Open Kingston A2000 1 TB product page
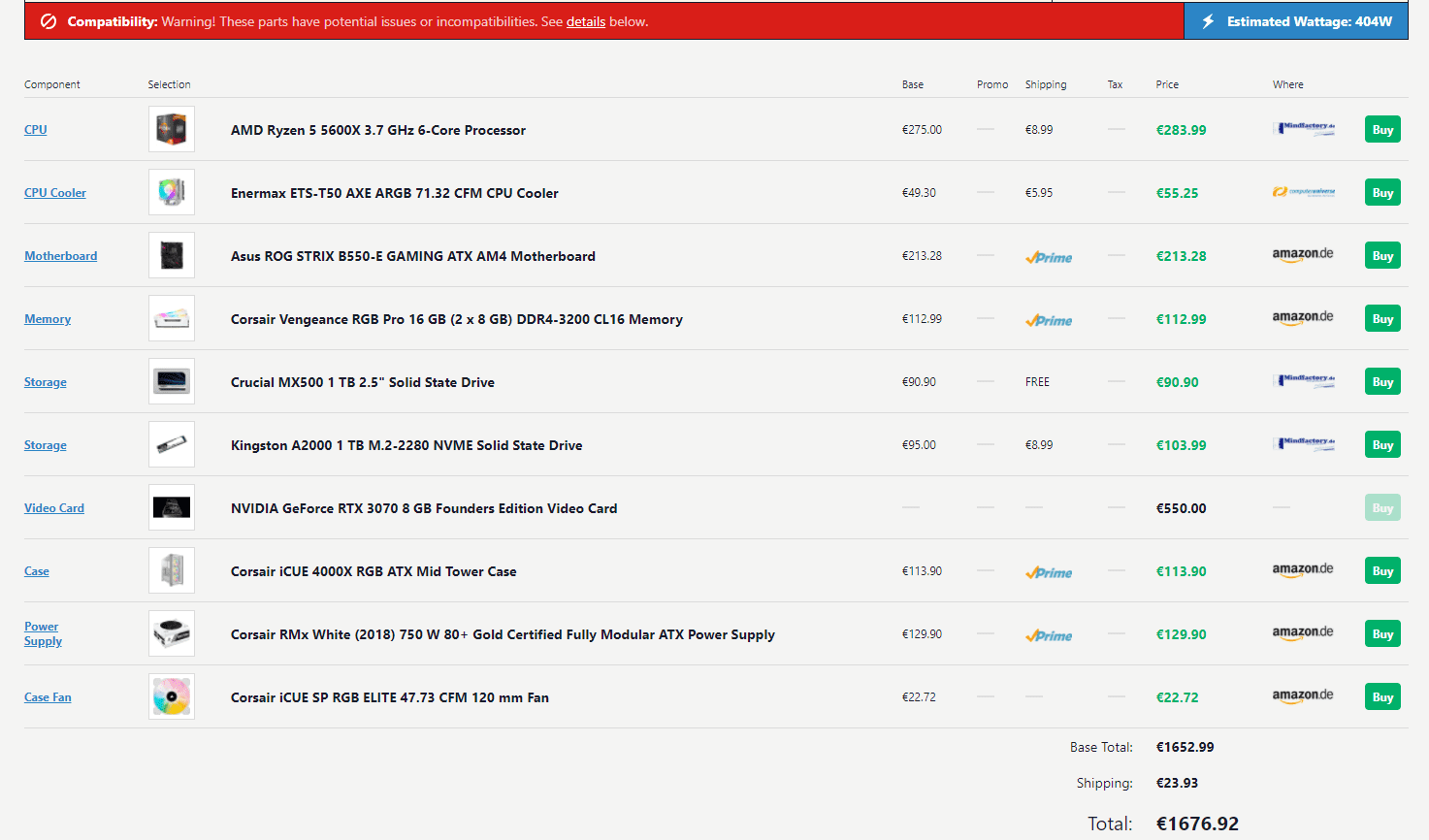 coord(406,445)
